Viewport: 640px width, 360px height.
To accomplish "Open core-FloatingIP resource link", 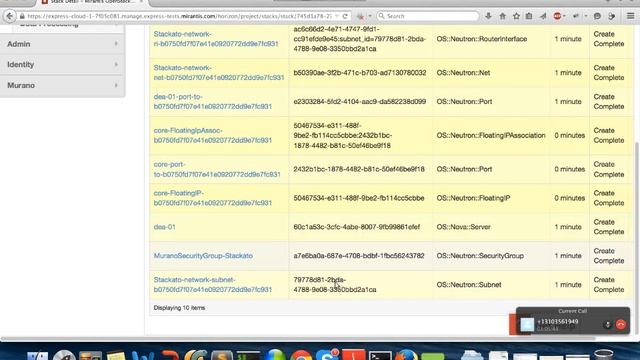I will click(213, 198).
